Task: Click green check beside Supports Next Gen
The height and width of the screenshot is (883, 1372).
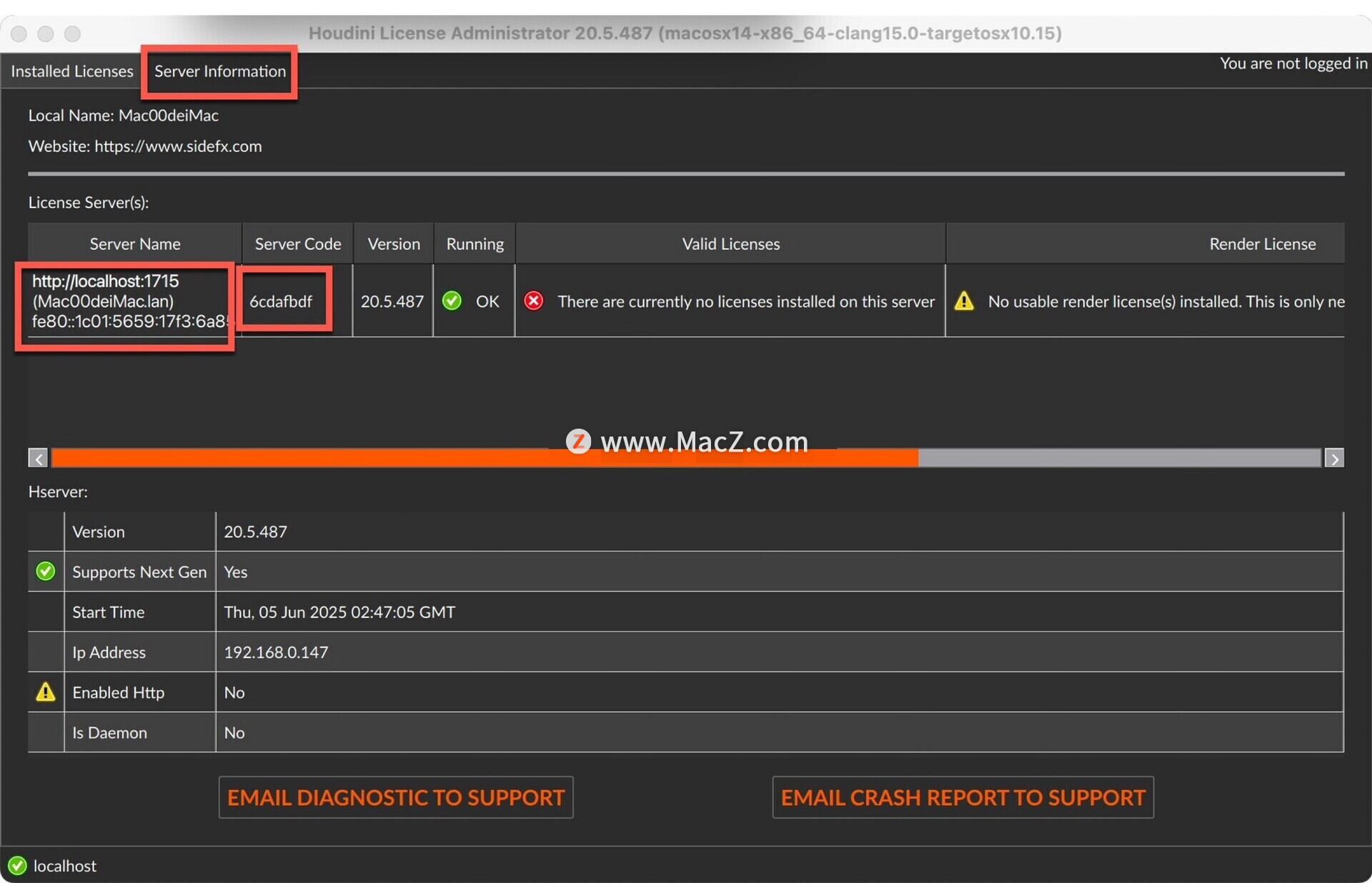Action: pos(45,572)
